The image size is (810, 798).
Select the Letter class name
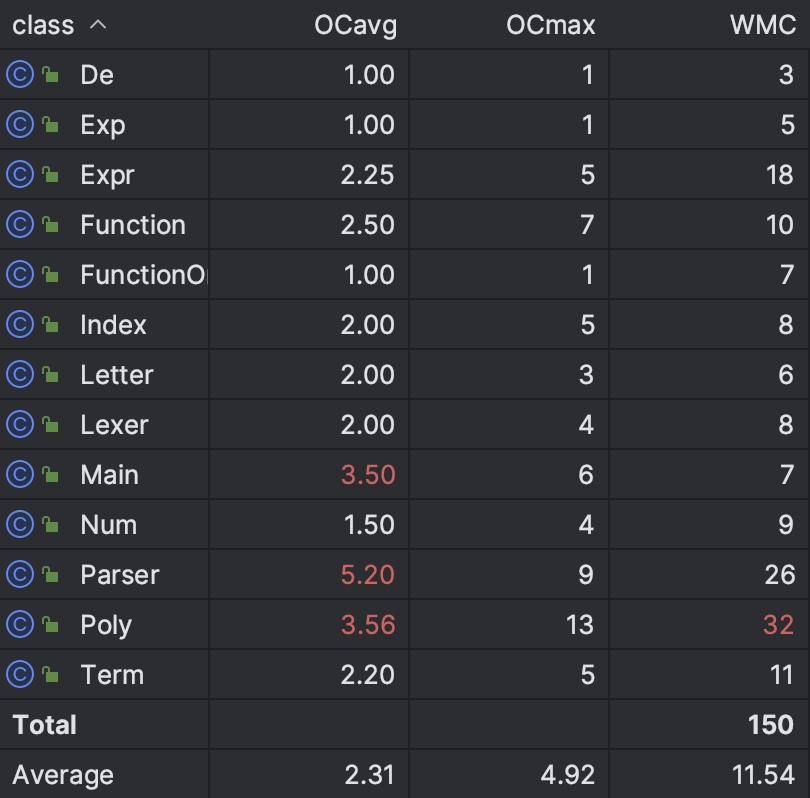117,374
